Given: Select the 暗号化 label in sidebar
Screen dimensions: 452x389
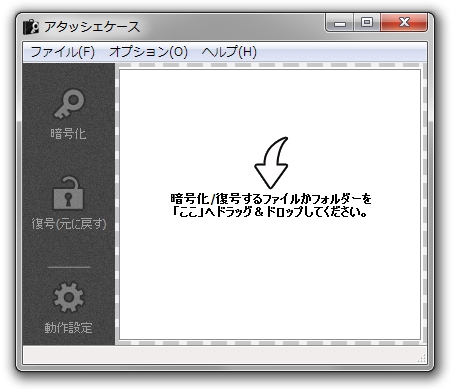Looking at the screenshot, I should tap(68, 134).
